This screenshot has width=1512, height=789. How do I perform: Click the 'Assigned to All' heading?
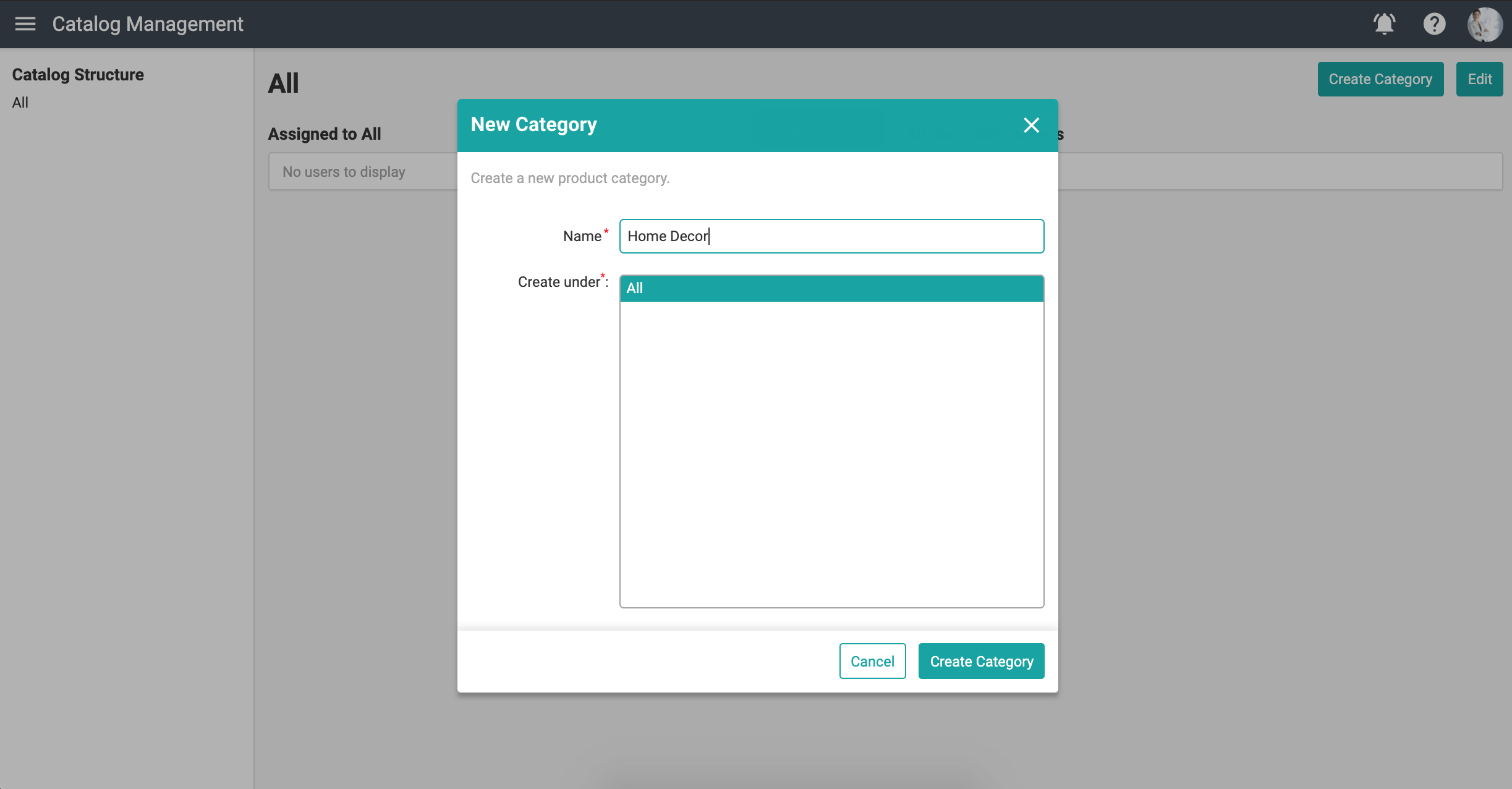324,134
